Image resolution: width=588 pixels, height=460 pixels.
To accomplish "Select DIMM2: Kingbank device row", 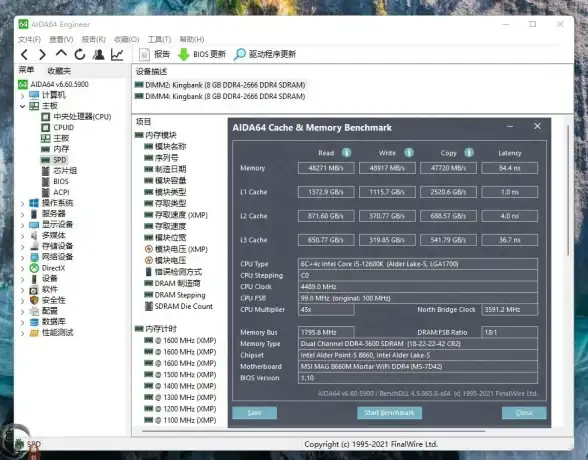I will point(220,85).
